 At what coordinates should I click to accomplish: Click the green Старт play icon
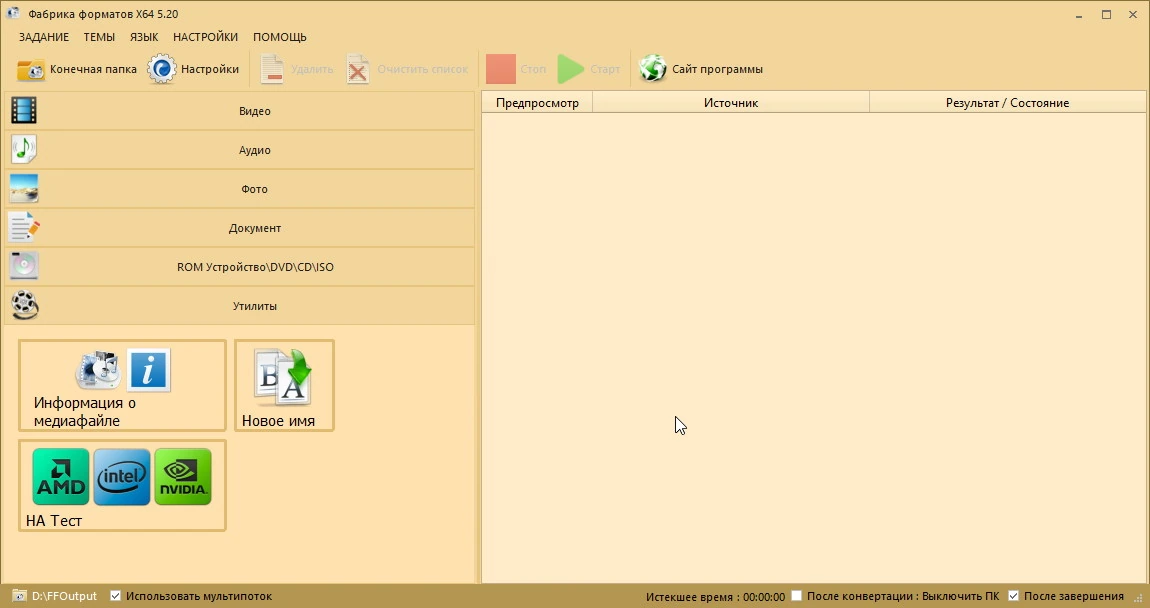click(x=570, y=69)
